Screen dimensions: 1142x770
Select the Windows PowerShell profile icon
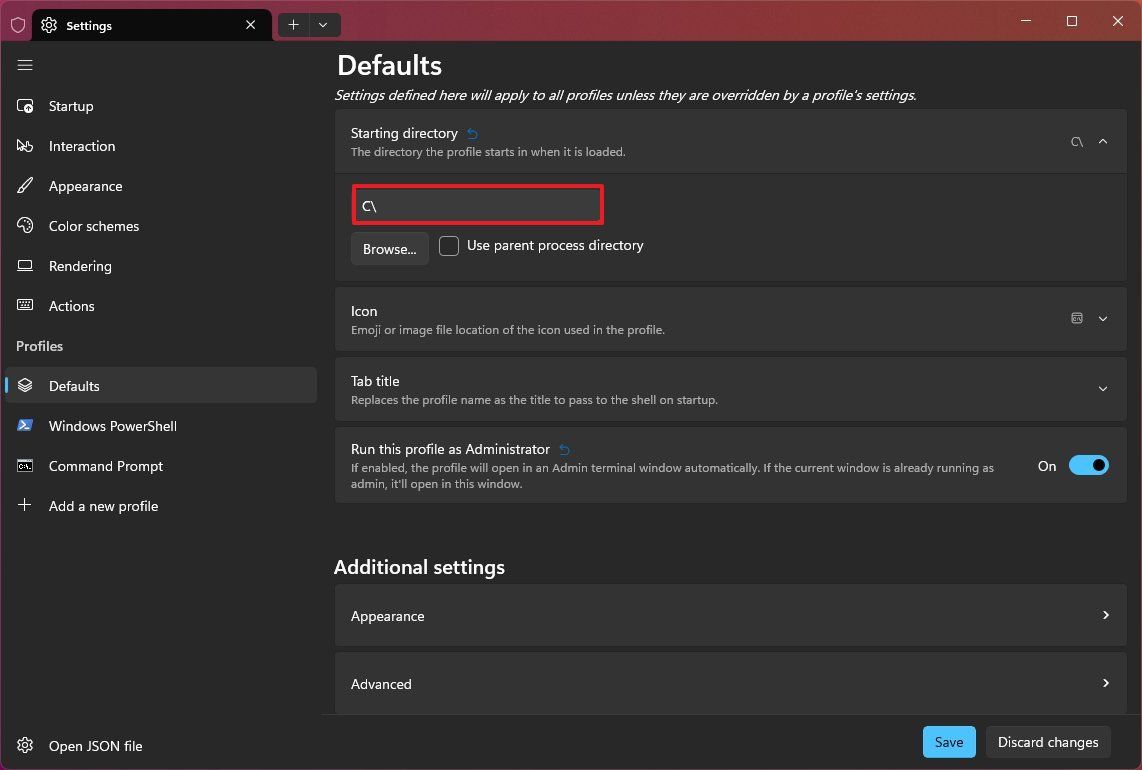pyautogui.click(x=25, y=425)
